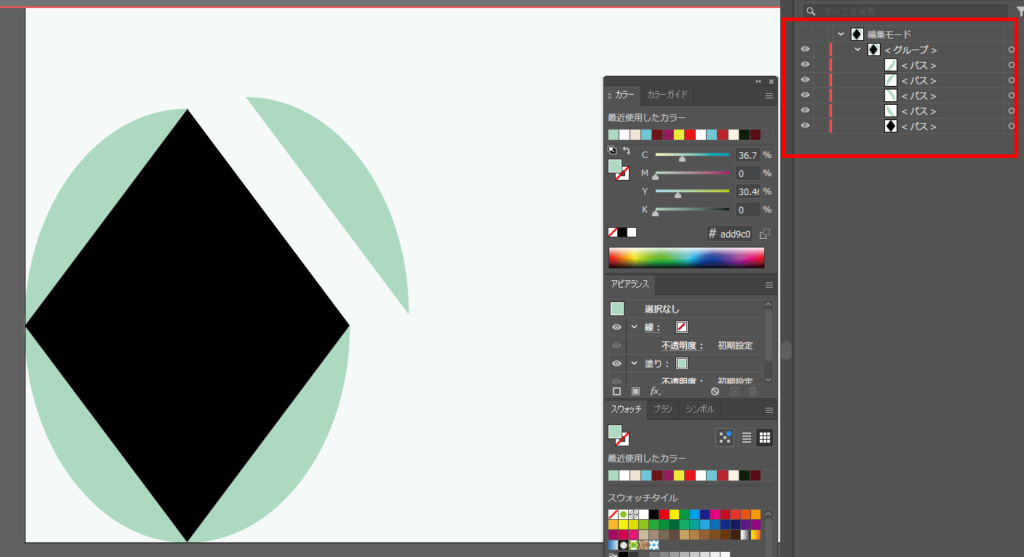Open the ブラシ tab
The width and height of the screenshot is (1024, 557).
tap(662, 410)
